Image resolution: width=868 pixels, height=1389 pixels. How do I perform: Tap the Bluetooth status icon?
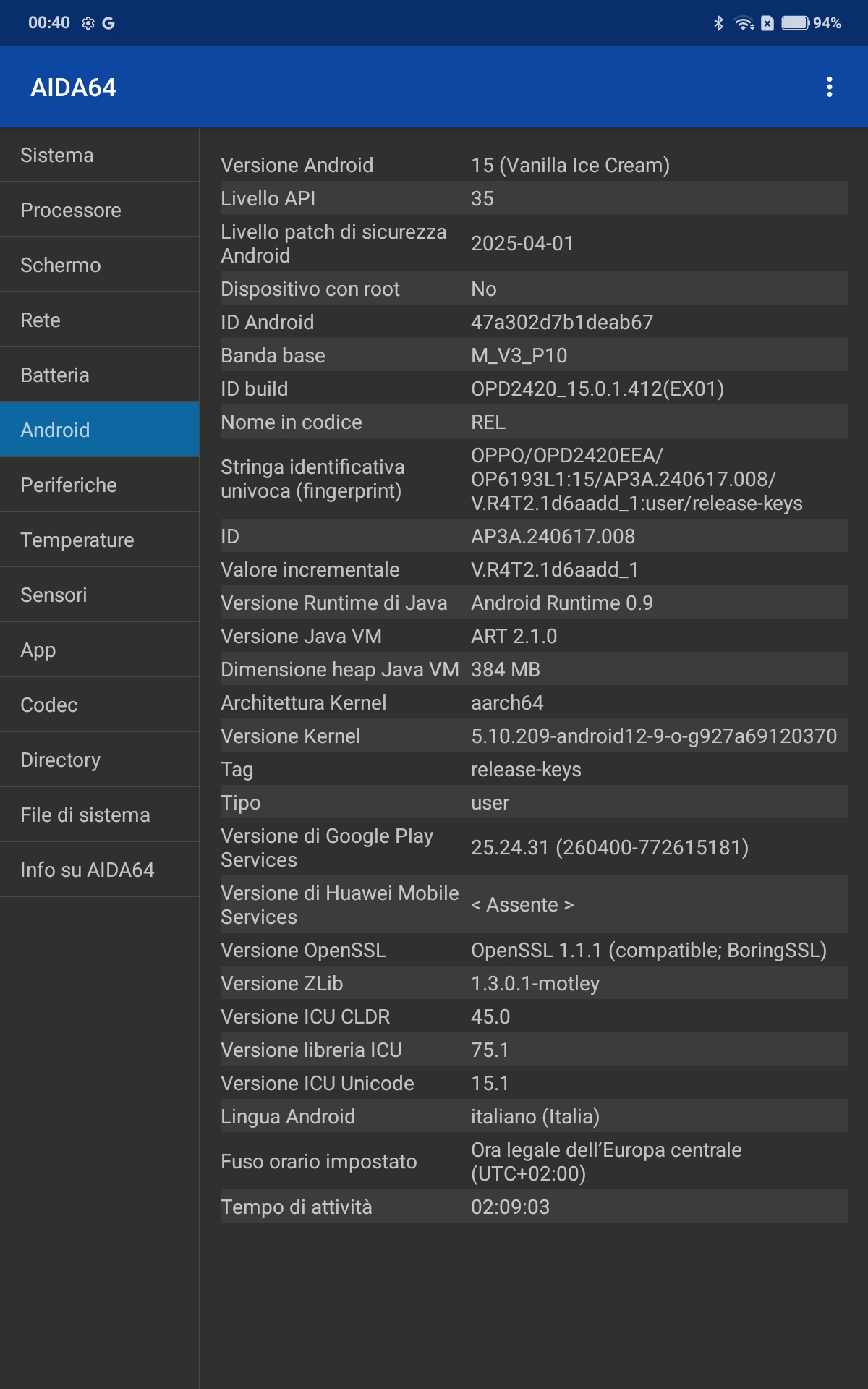click(x=718, y=23)
